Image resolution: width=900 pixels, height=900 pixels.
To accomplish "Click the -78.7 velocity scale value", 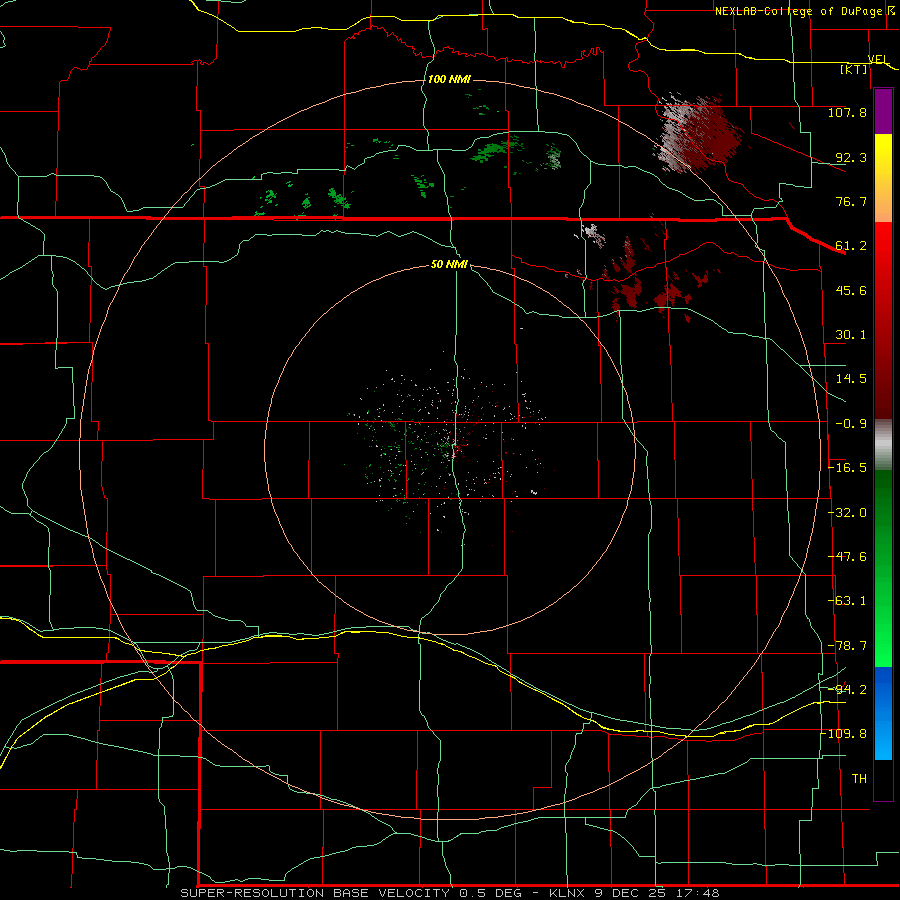I will (x=847, y=646).
